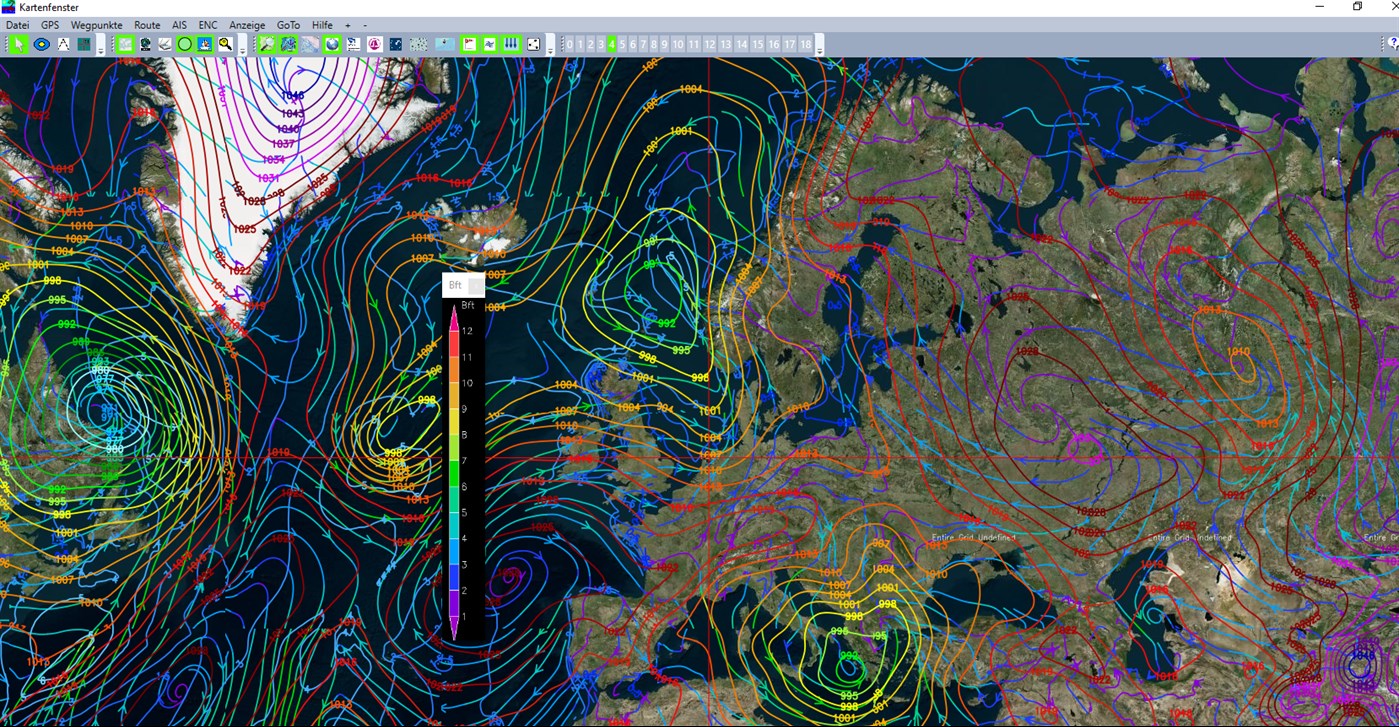
Task: Click the Kartenfenster window title
Action: click(49, 7)
